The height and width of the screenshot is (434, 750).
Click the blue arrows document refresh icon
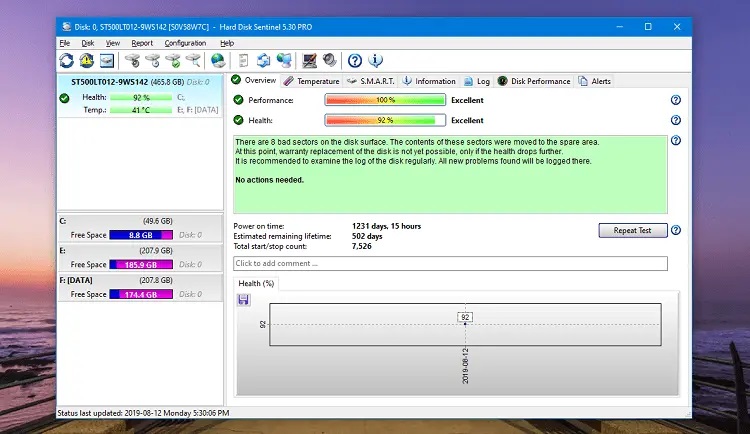click(x=263, y=61)
